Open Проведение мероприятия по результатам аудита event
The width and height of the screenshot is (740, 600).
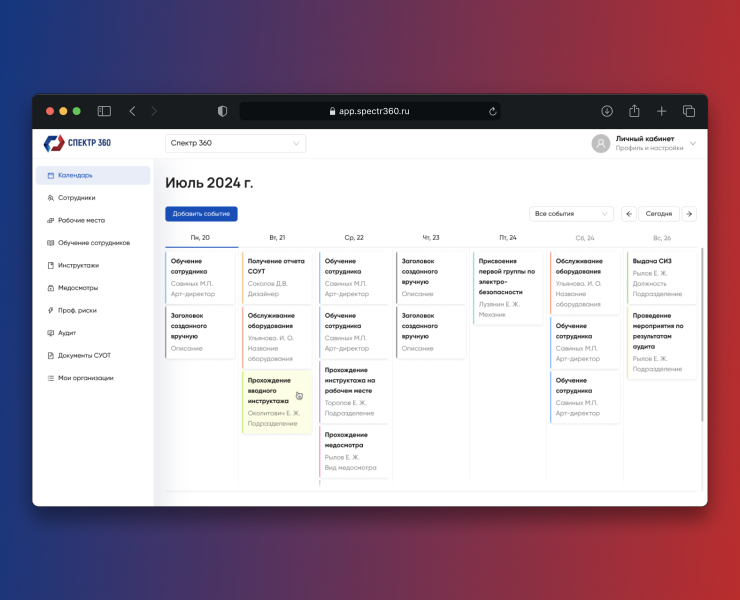pos(662,343)
